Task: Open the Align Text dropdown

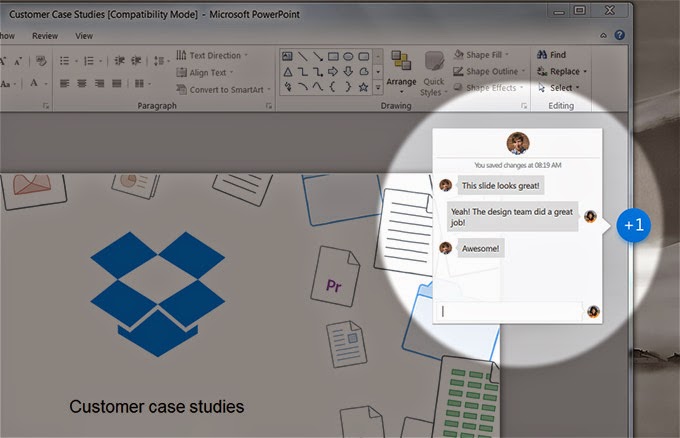Action: 205,72
